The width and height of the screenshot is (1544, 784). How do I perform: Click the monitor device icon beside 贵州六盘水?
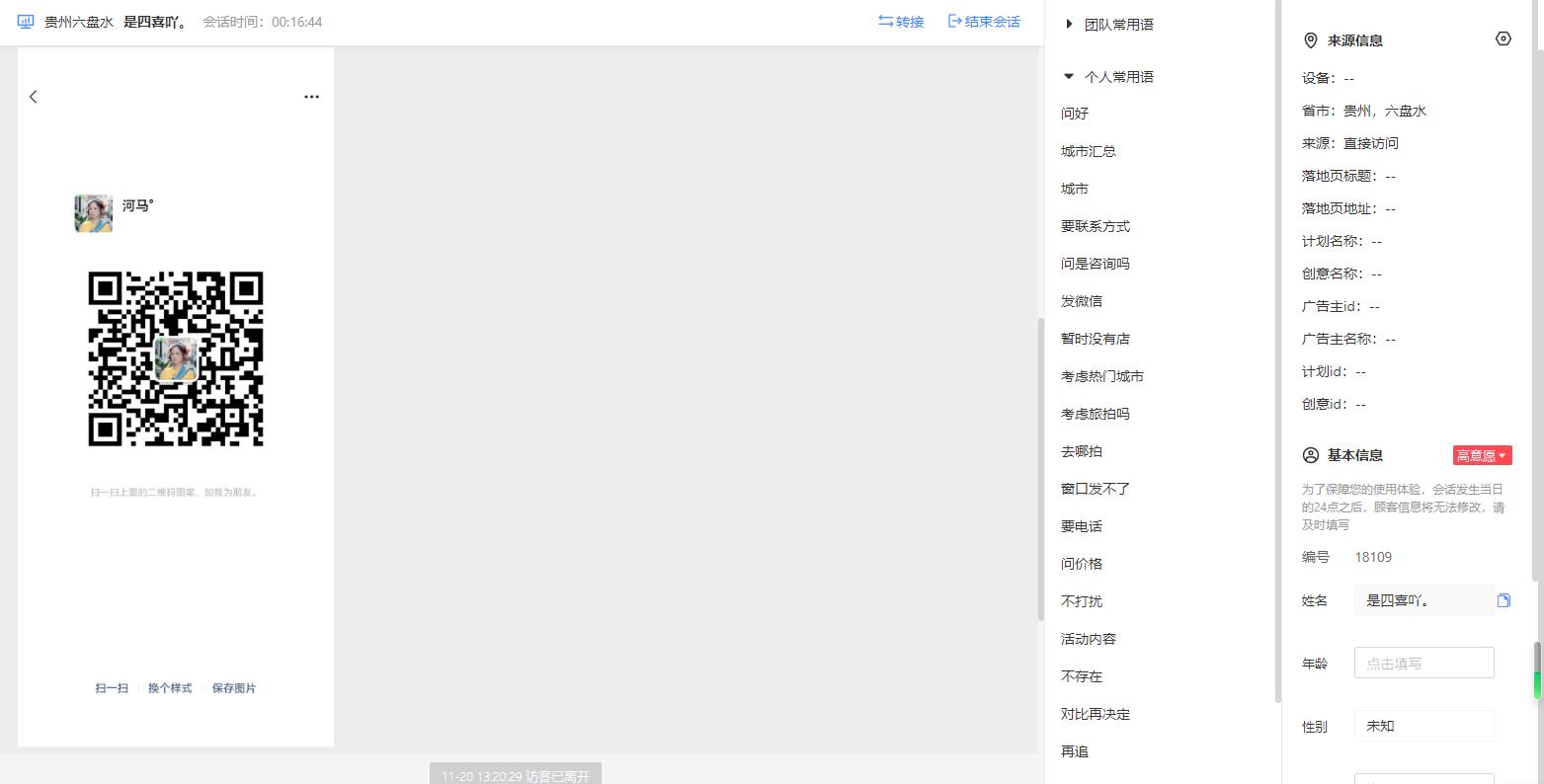tap(26, 22)
